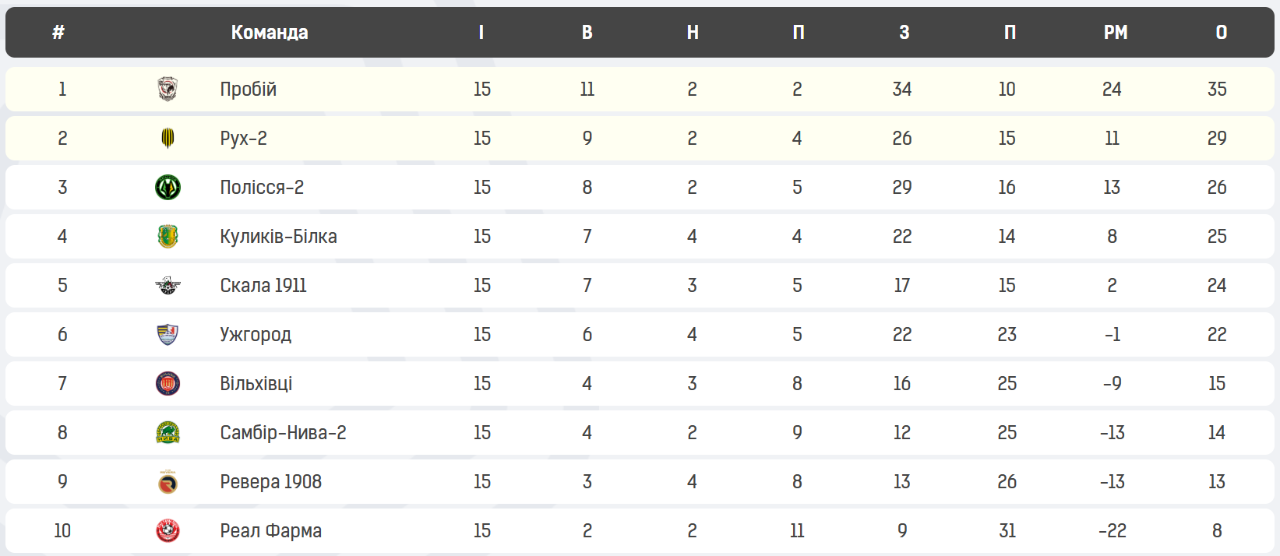Open the Полісся-2 team emblem

168,187
